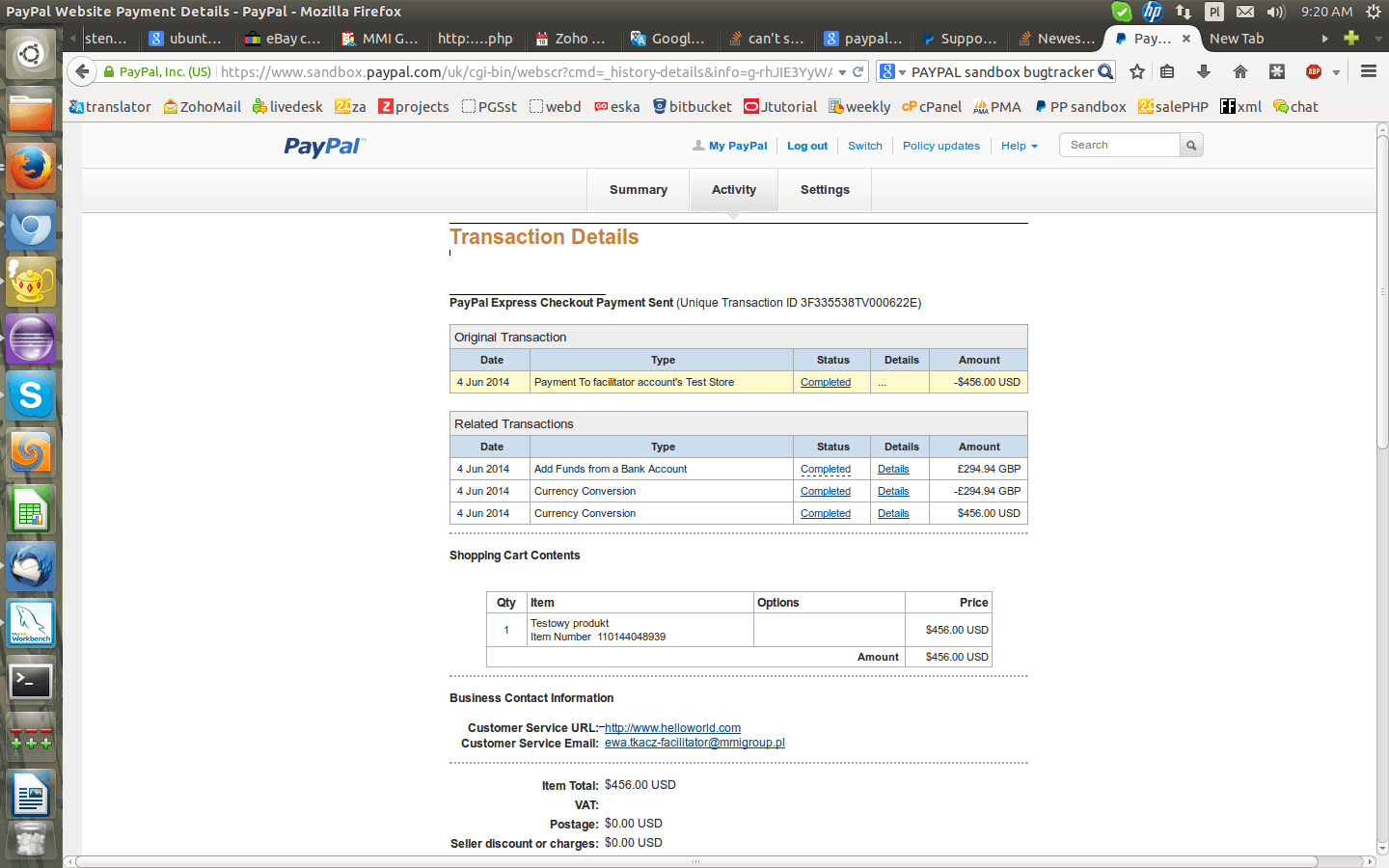This screenshot has height=868, width=1389.
Task: Open the cPanel bookmark
Action: point(932,107)
